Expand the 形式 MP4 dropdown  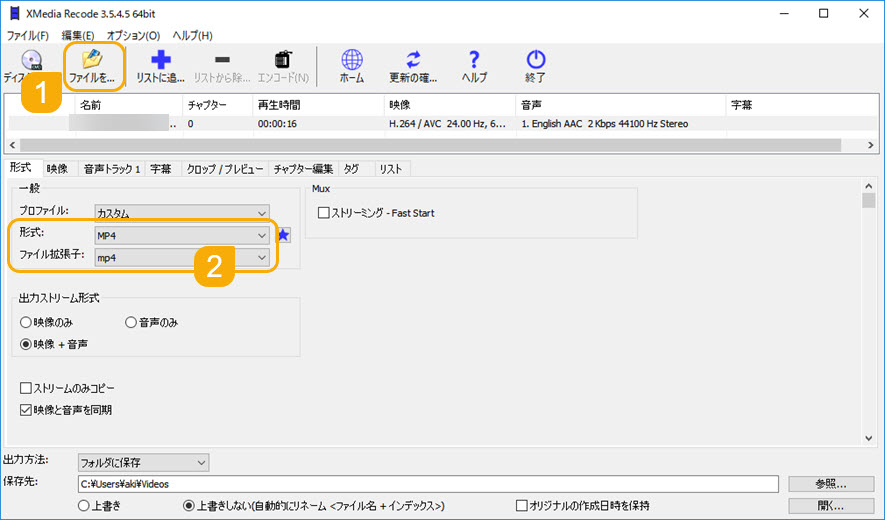click(182, 235)
